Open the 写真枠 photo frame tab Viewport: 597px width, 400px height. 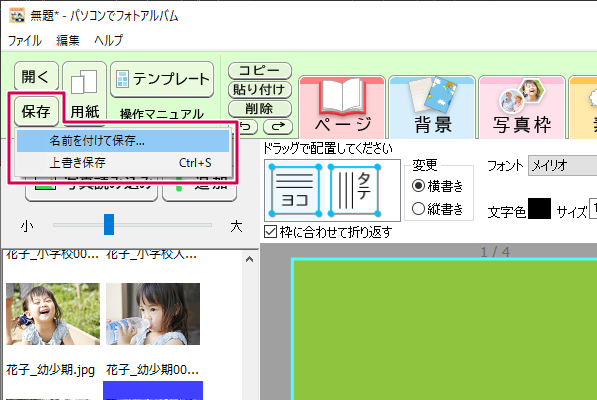coord(522,108)
